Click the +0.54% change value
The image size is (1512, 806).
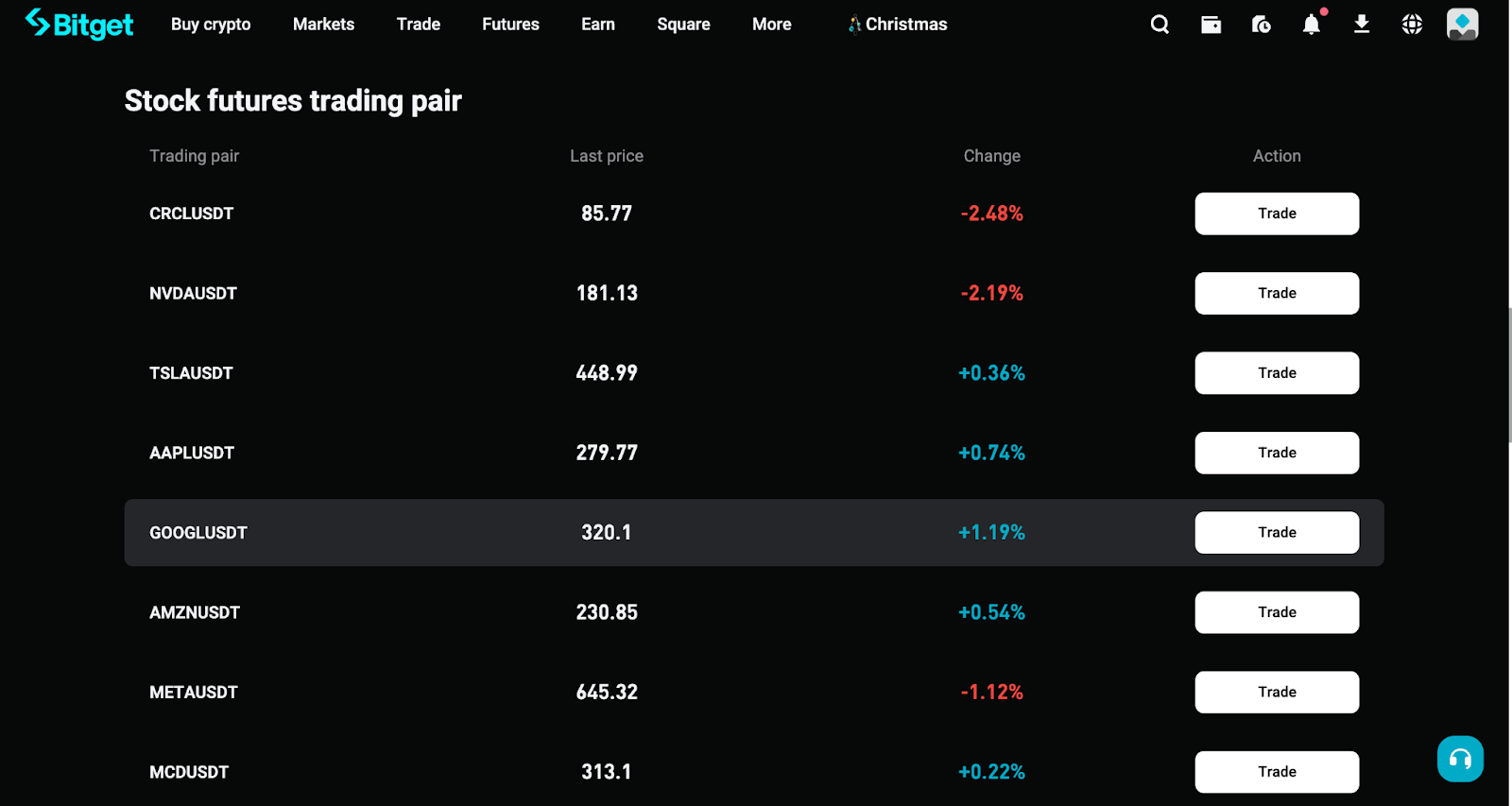991,612
